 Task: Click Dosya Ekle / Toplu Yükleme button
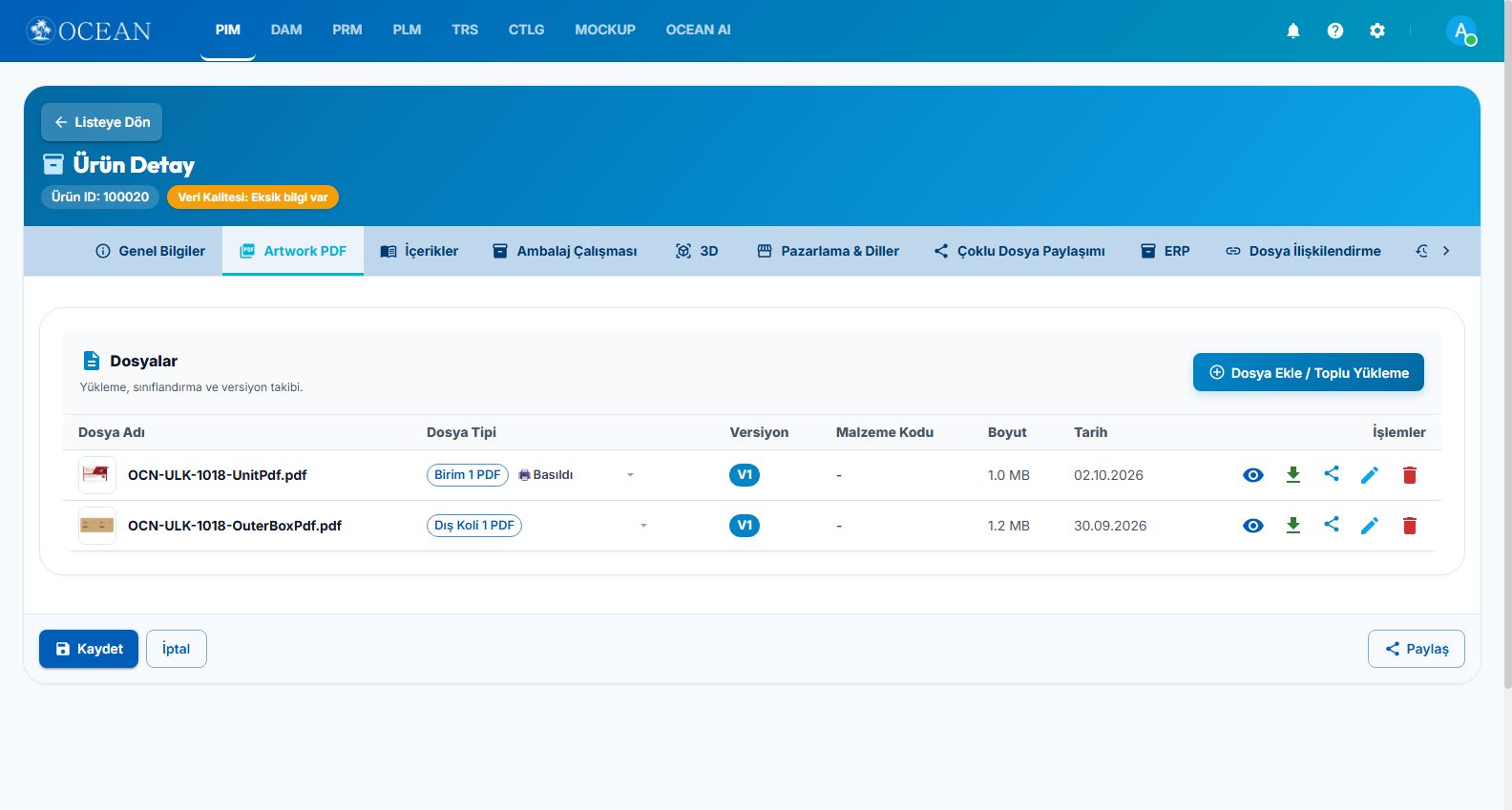1308,372
